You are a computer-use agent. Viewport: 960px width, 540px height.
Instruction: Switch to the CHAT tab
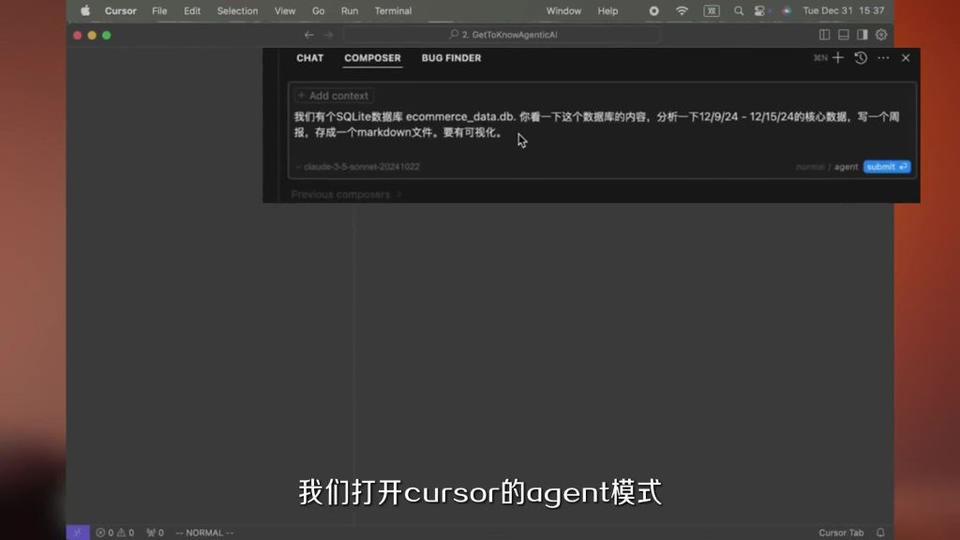click(310, 58)
